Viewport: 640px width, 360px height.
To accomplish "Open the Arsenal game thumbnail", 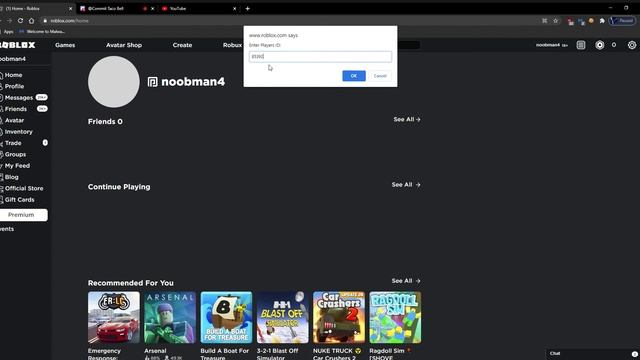I will [170, 317].
